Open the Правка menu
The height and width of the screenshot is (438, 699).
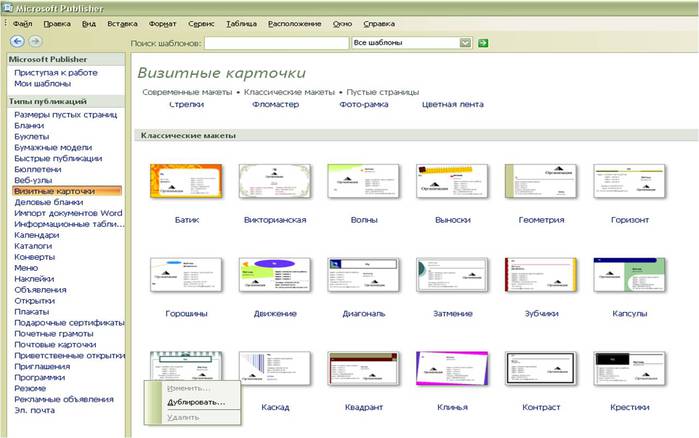tap(57, 24)
